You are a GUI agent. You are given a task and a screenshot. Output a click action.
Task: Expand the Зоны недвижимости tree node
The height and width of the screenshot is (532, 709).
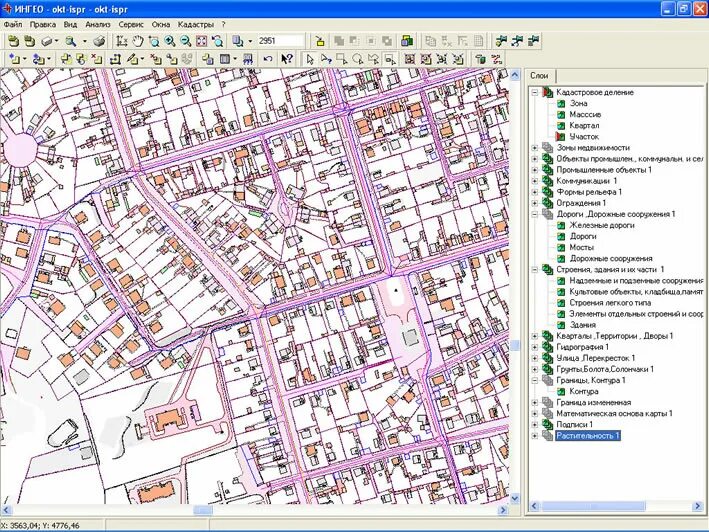pyautogui.click(x=535, y=148)
